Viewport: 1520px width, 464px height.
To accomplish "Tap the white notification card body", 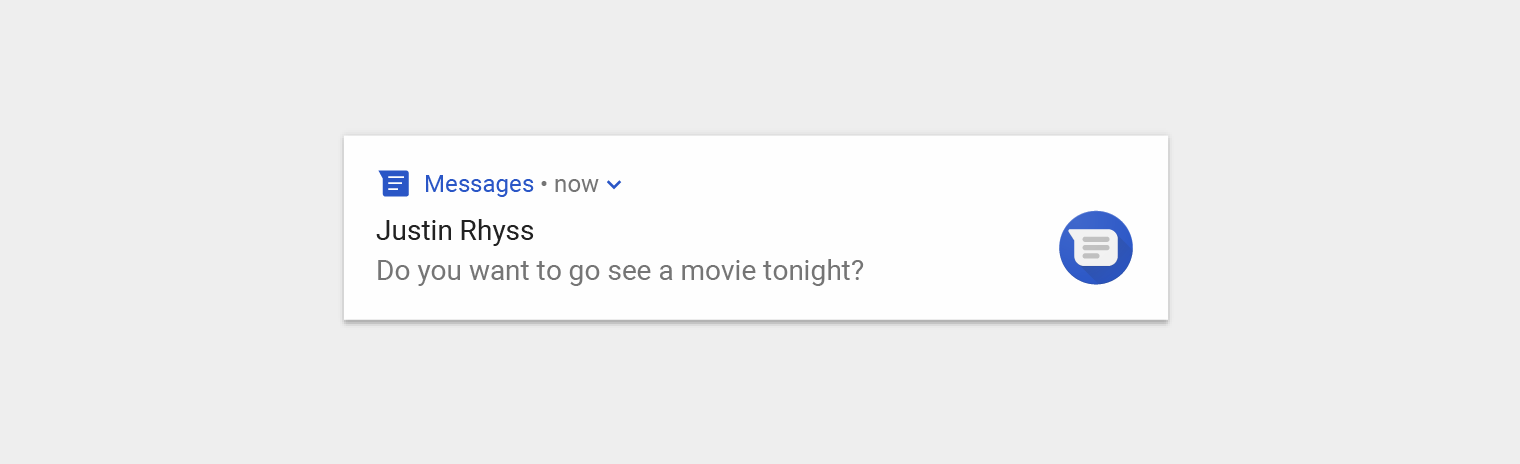I will click(756, 228).
